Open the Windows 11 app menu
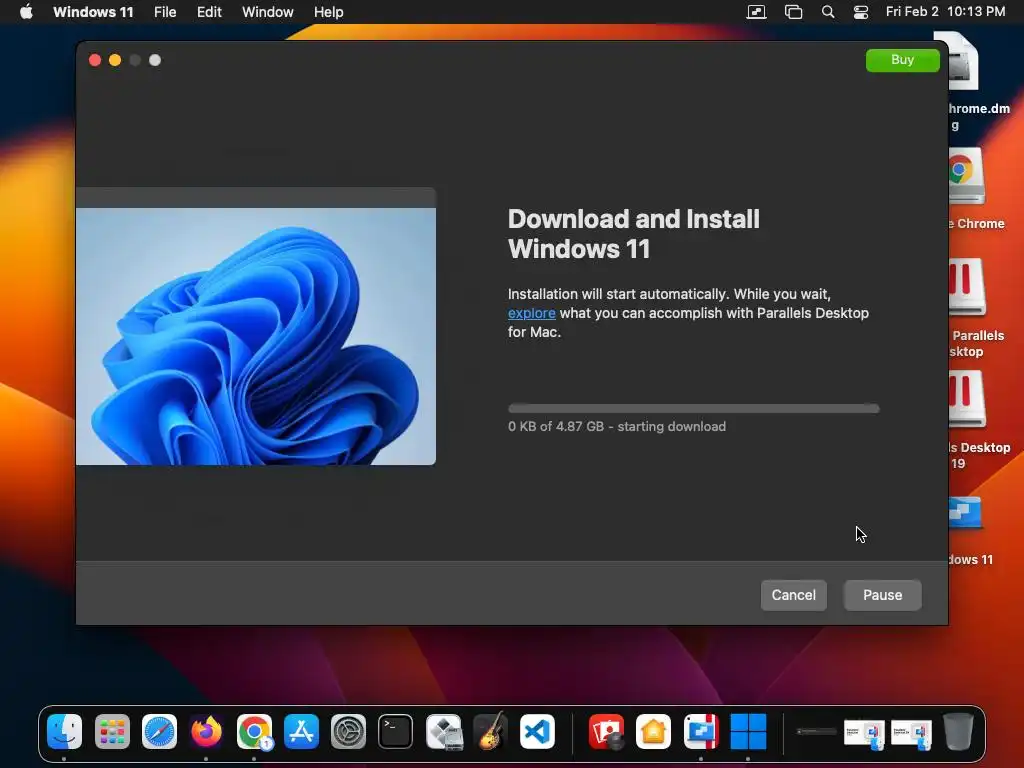The height and width of the screenshot is (768, 1024). pyautogui.click(x=93, y=12)
